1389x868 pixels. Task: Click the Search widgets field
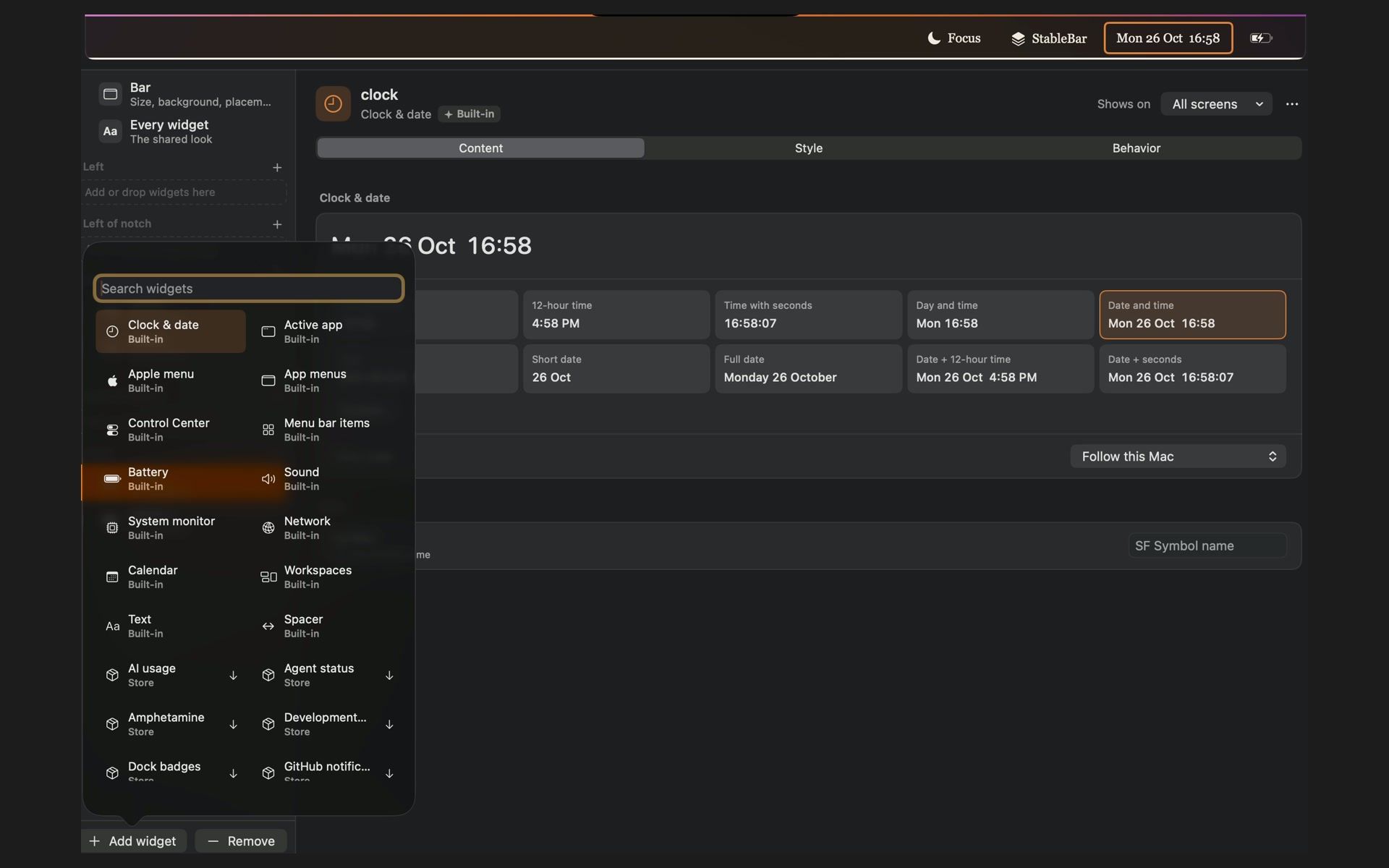249,289
